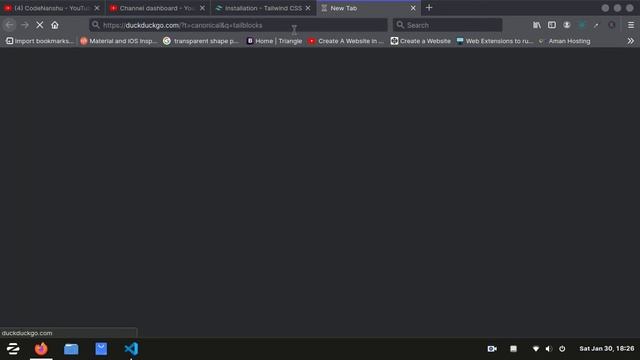
Task: Open the transparent shape bookmark
Action: [x=201, y=41]
